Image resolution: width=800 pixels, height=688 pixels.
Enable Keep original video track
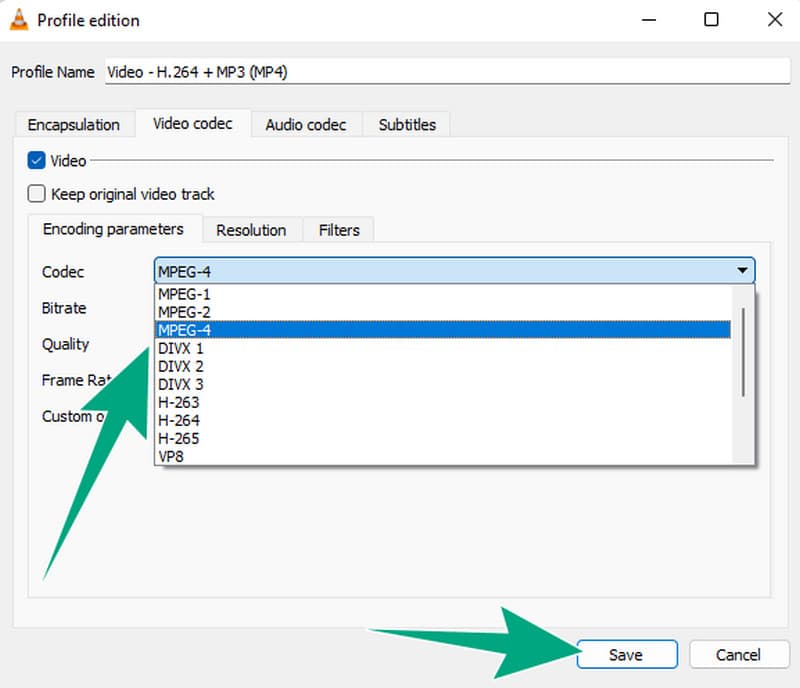coord(37,194)
